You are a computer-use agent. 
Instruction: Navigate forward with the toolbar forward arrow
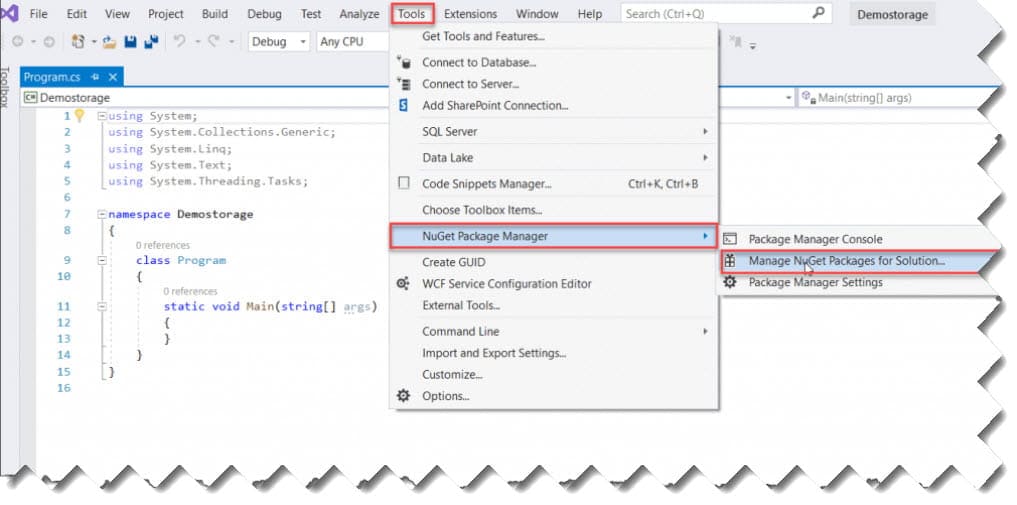pyautogui.click(x=49, y=41)
